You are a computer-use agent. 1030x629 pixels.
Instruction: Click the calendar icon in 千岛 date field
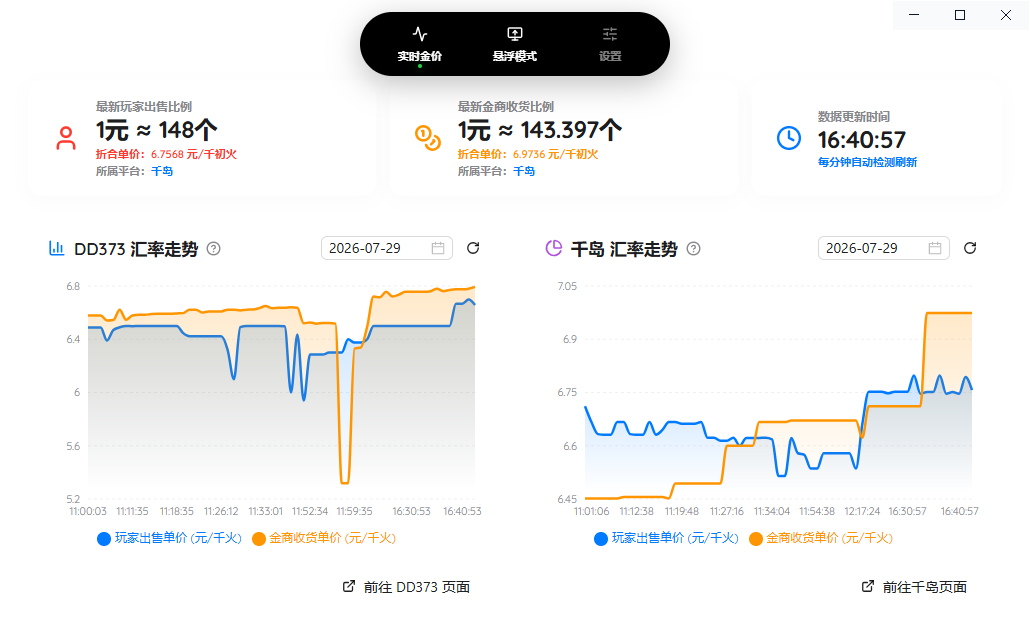(935, 248)
